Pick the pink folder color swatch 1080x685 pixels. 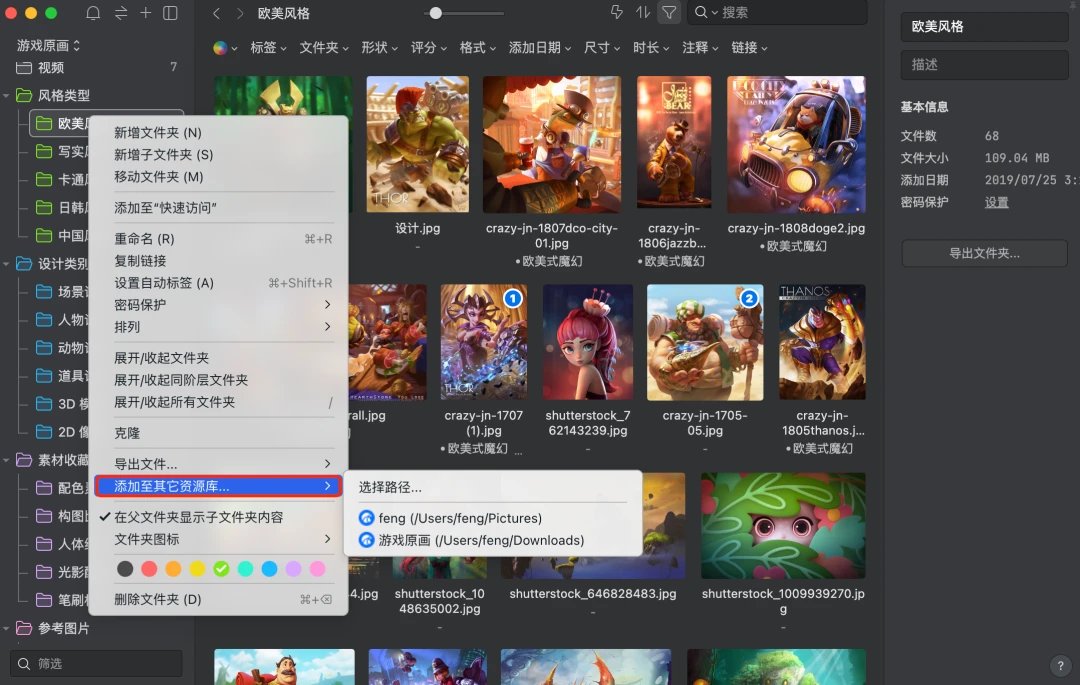318,569
